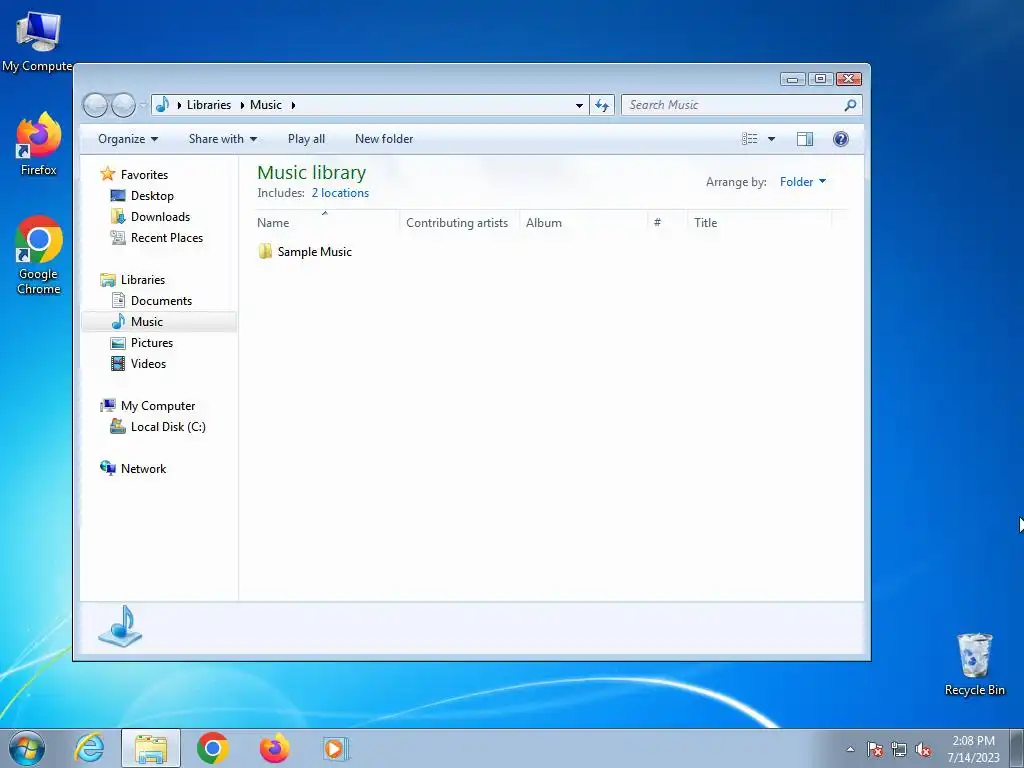
Task: Open the view options dropdown arrow
Action: [x=771, y=138]
